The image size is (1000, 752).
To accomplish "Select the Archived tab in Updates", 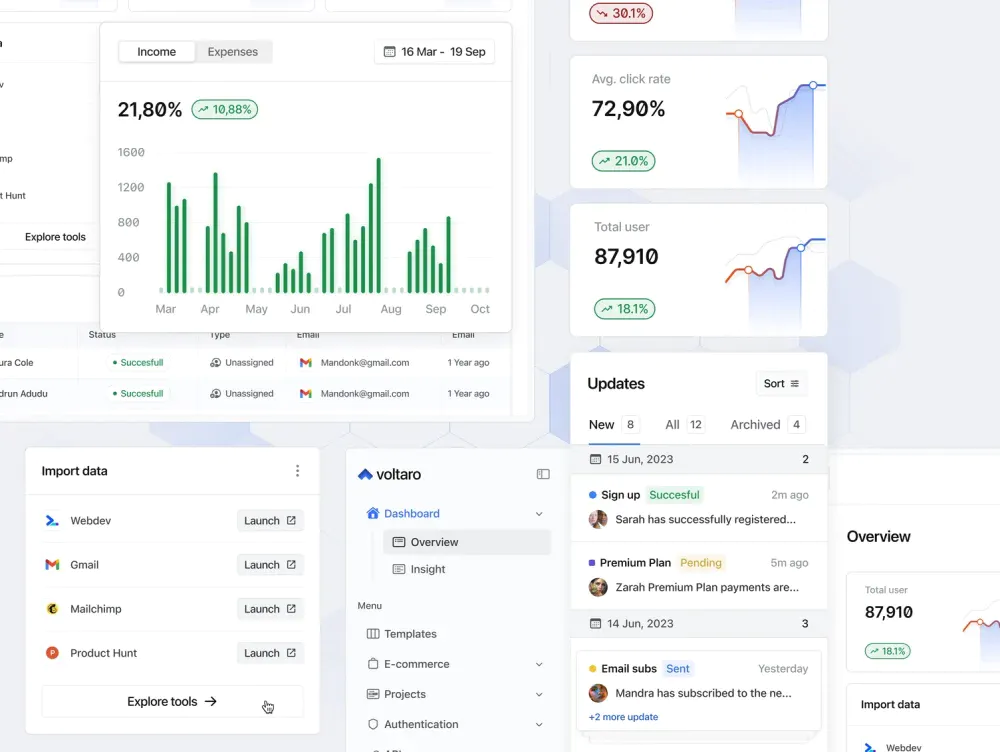I will coord(768,425).
